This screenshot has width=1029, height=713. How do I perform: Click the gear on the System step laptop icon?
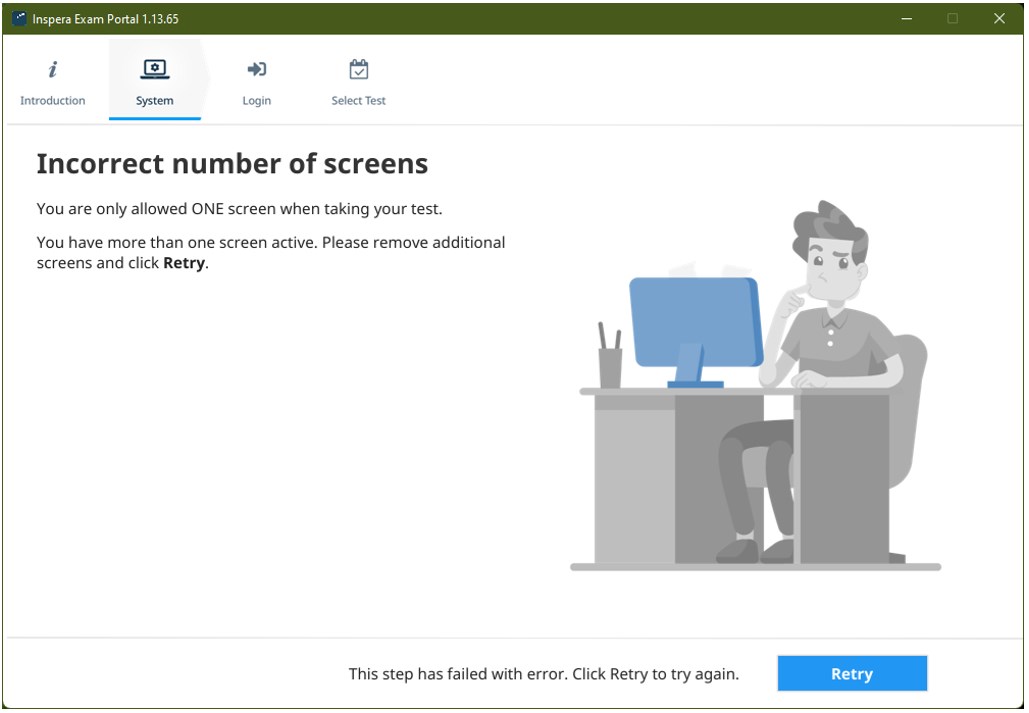154,66
